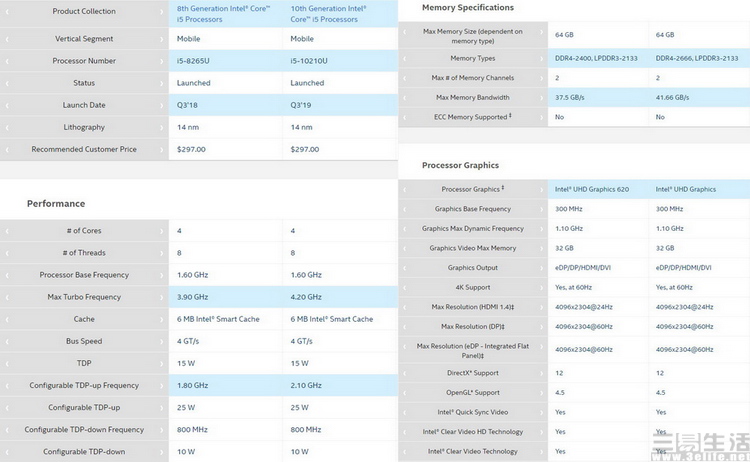Image resolution: width=750 pixels, height=462 pixels.
Task: Click the Graphics Max Dynamic Frequency label
Action: pos(473,229)
